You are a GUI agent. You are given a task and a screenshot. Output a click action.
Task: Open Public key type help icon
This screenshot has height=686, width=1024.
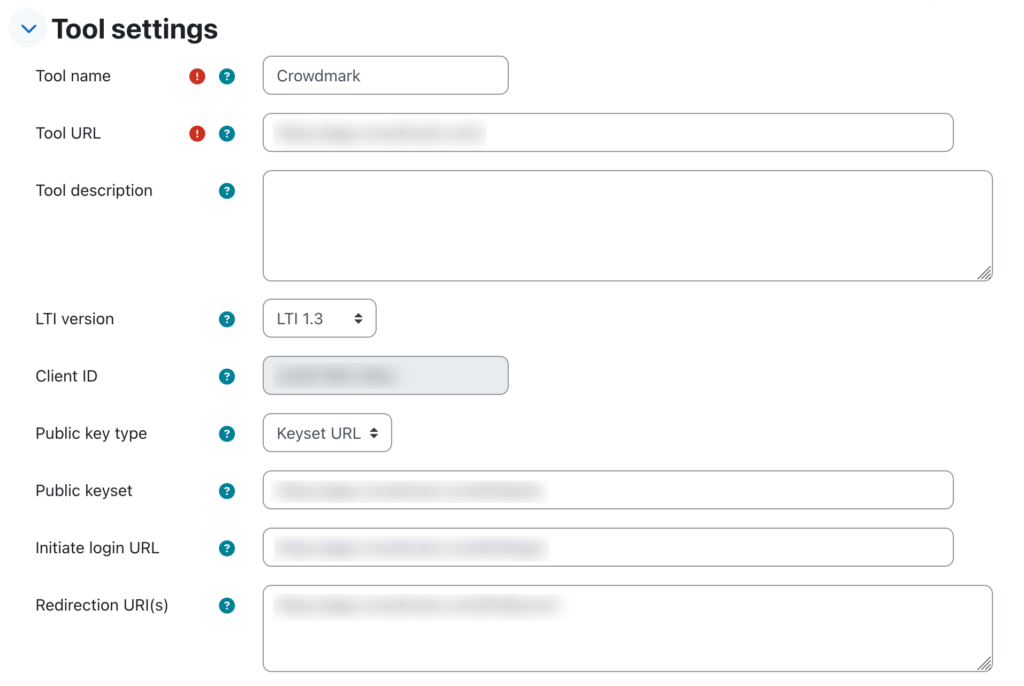point(227,434)
